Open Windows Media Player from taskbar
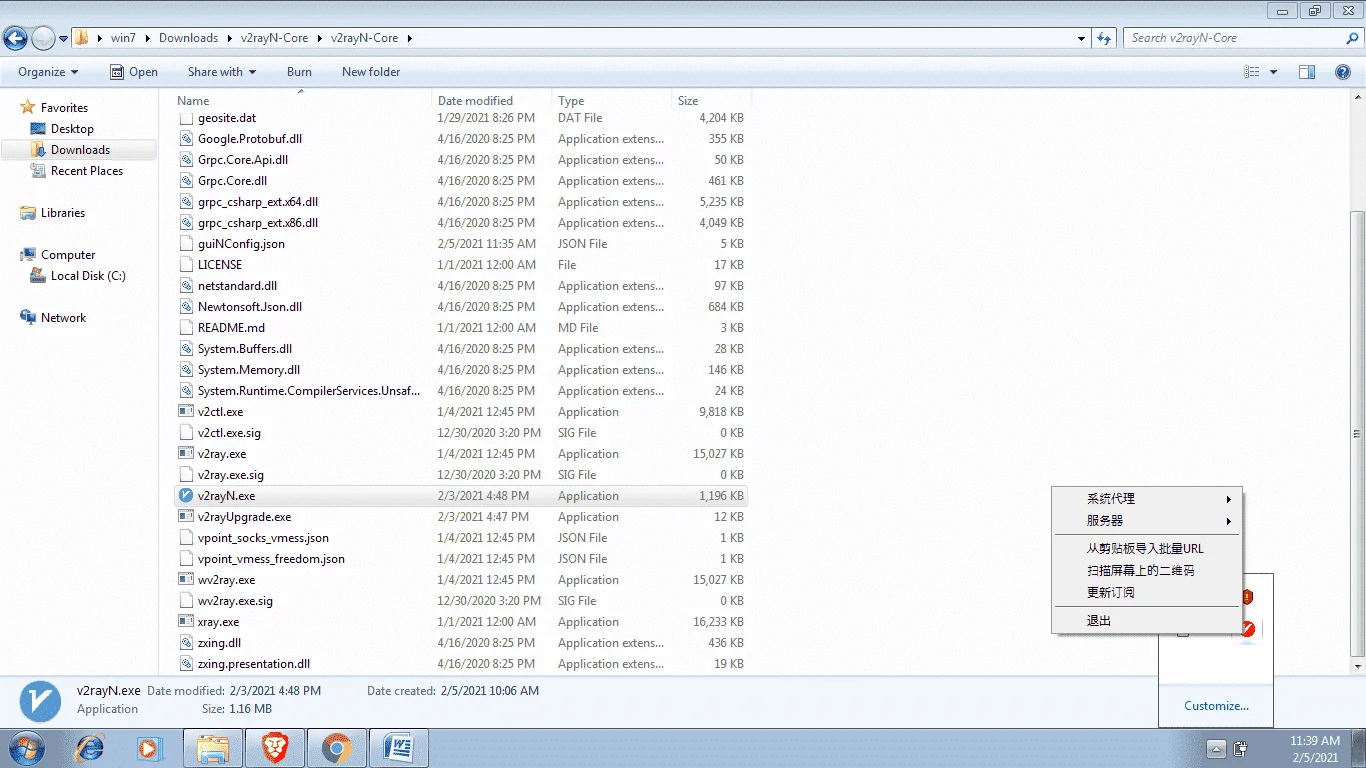Viewport: 1366px width, 768px height. pos(150,748)
